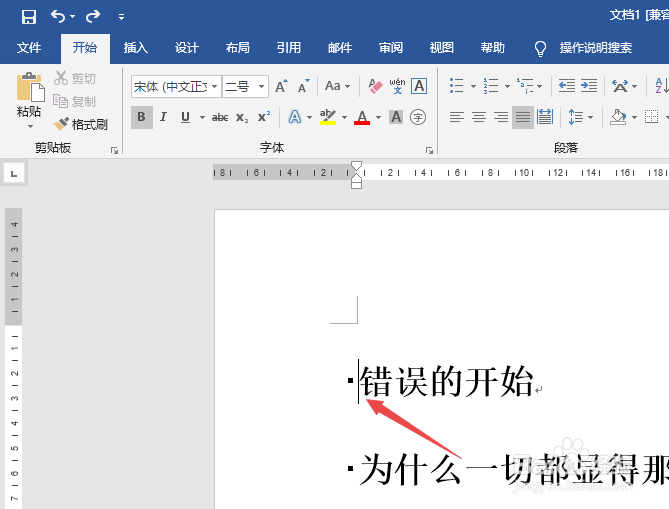Click Center alignment icon
This screenshot has width=669, height=509.
click(x=479, y=117)
